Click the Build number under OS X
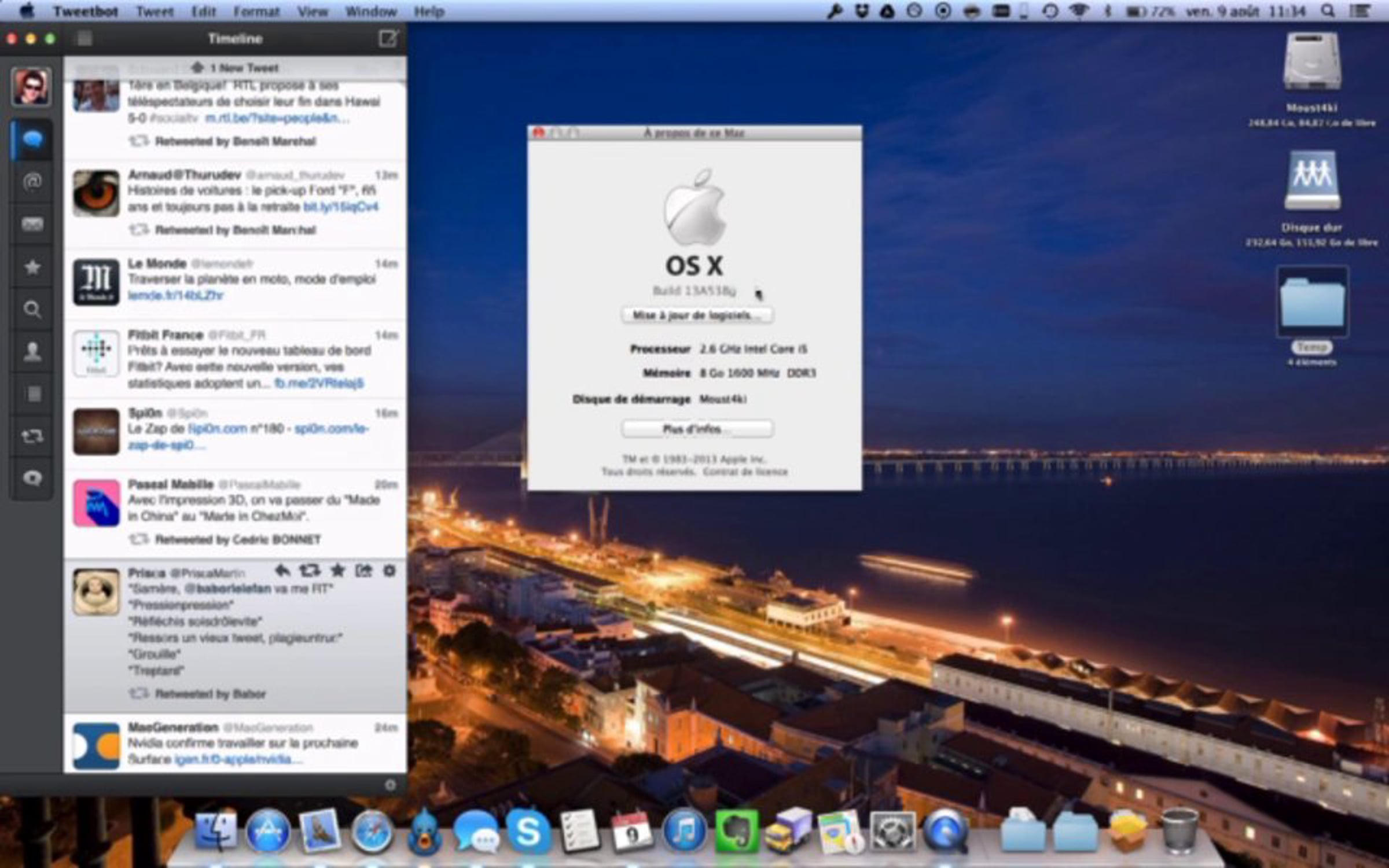This screenshot has width=1389, height=868. coord(694,290)
